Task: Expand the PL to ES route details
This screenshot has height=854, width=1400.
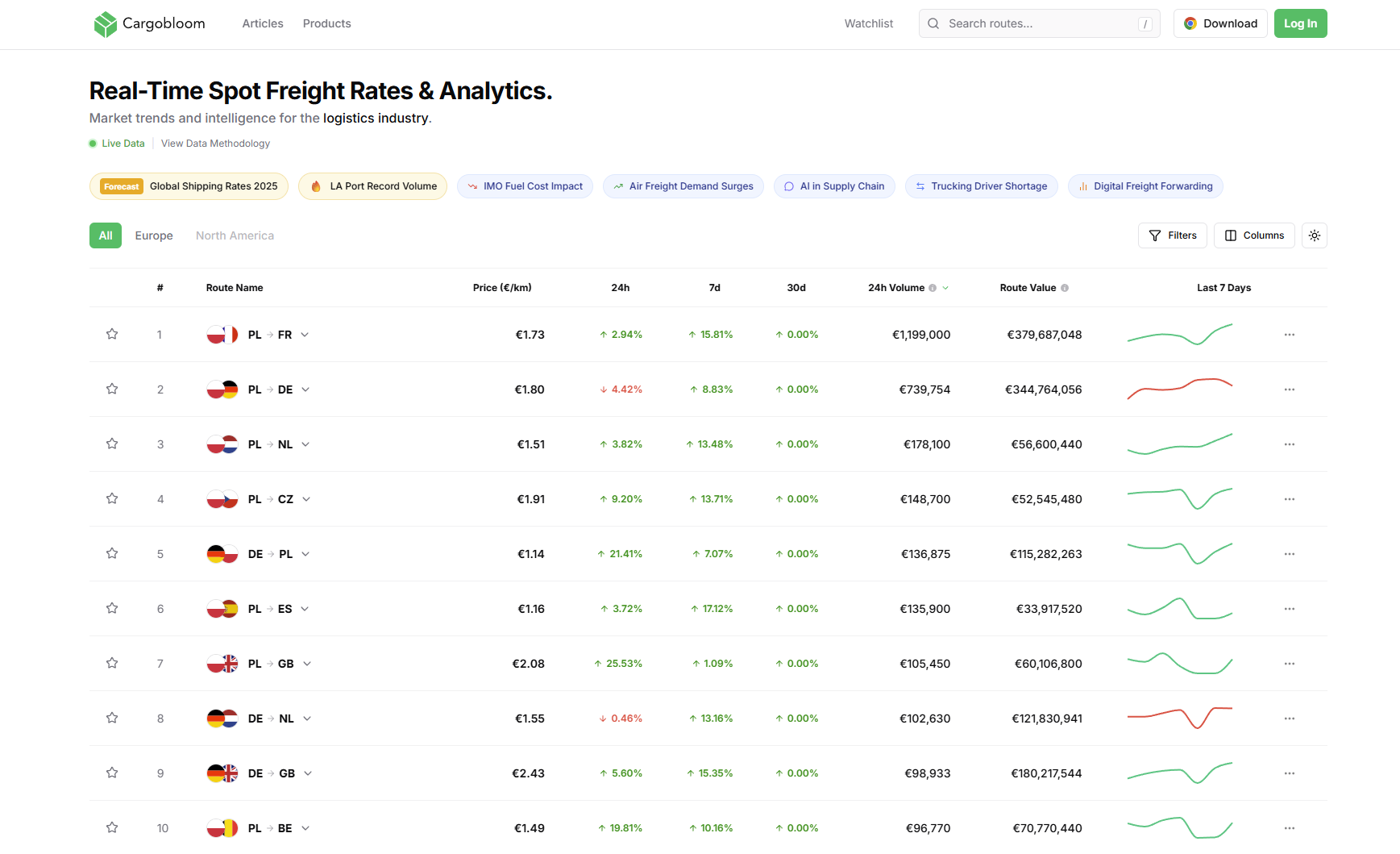Action: coord(305,609)
